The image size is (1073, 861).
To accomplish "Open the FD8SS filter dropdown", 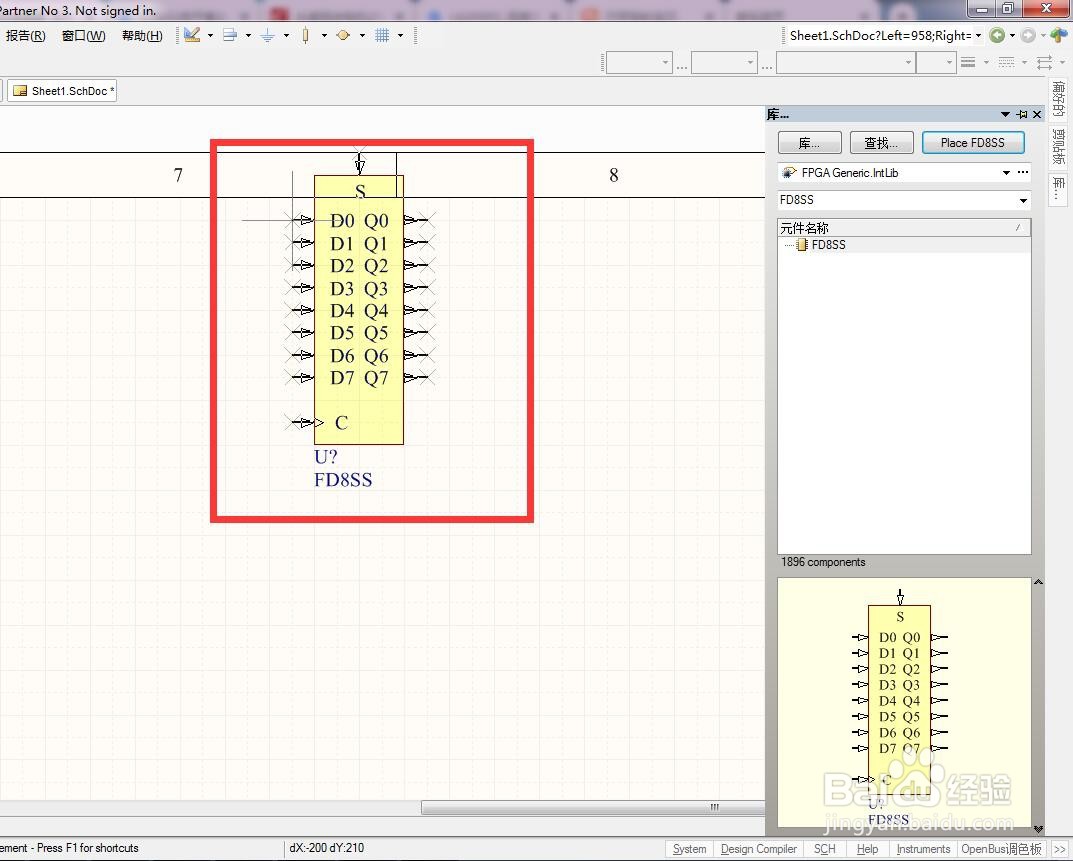I will [x=1023, y=201].
